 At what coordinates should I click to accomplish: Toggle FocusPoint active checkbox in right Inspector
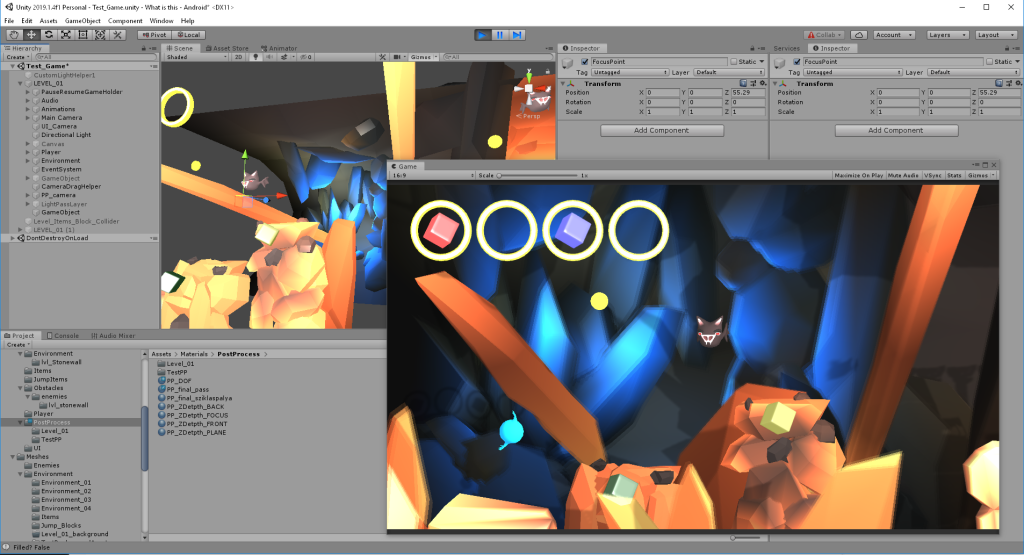pos(798,62)
